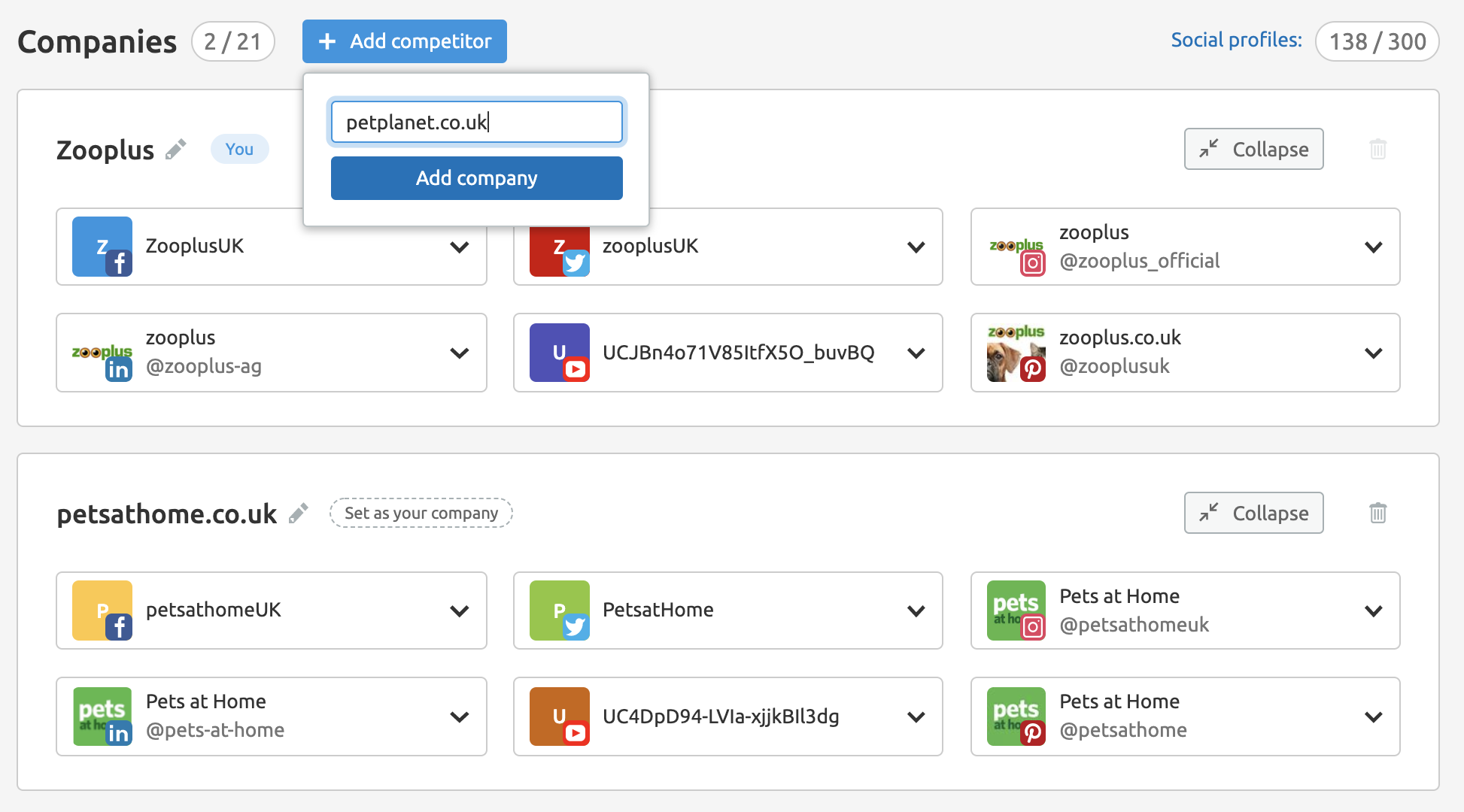Screen dimensions: 1464x812
Task: Click zooplus-ag LinkedIn profile logo
Action: pos(102,353)
